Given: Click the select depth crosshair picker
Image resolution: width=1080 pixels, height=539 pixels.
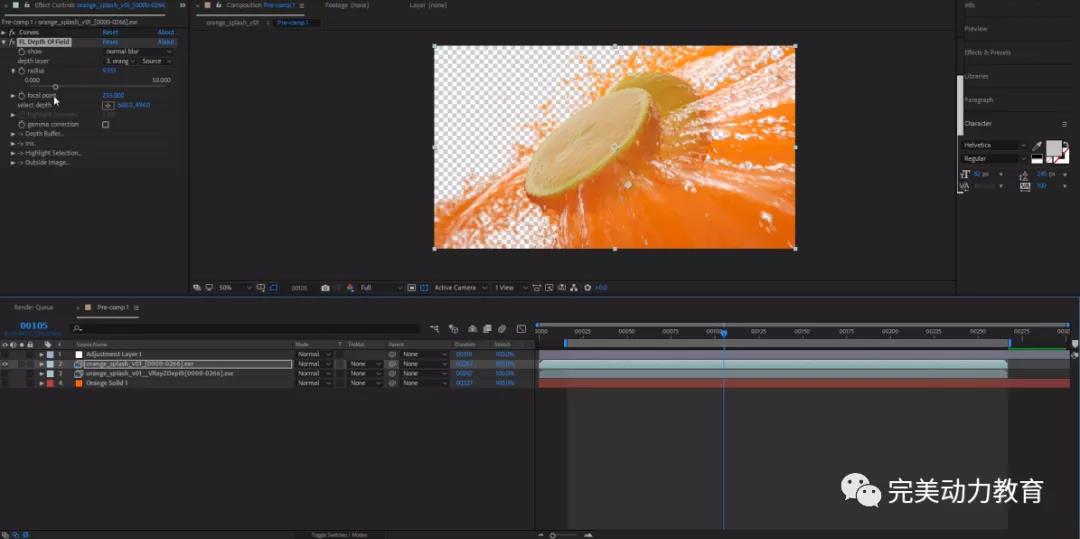Looking at the screenshot, I should 108,105.
